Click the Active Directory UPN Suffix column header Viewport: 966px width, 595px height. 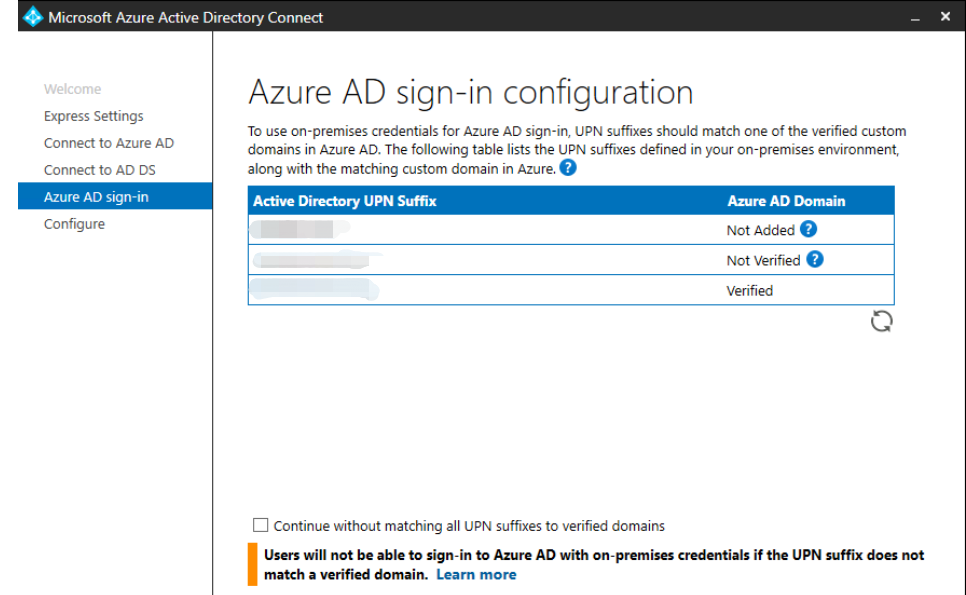tap(345, 201)
